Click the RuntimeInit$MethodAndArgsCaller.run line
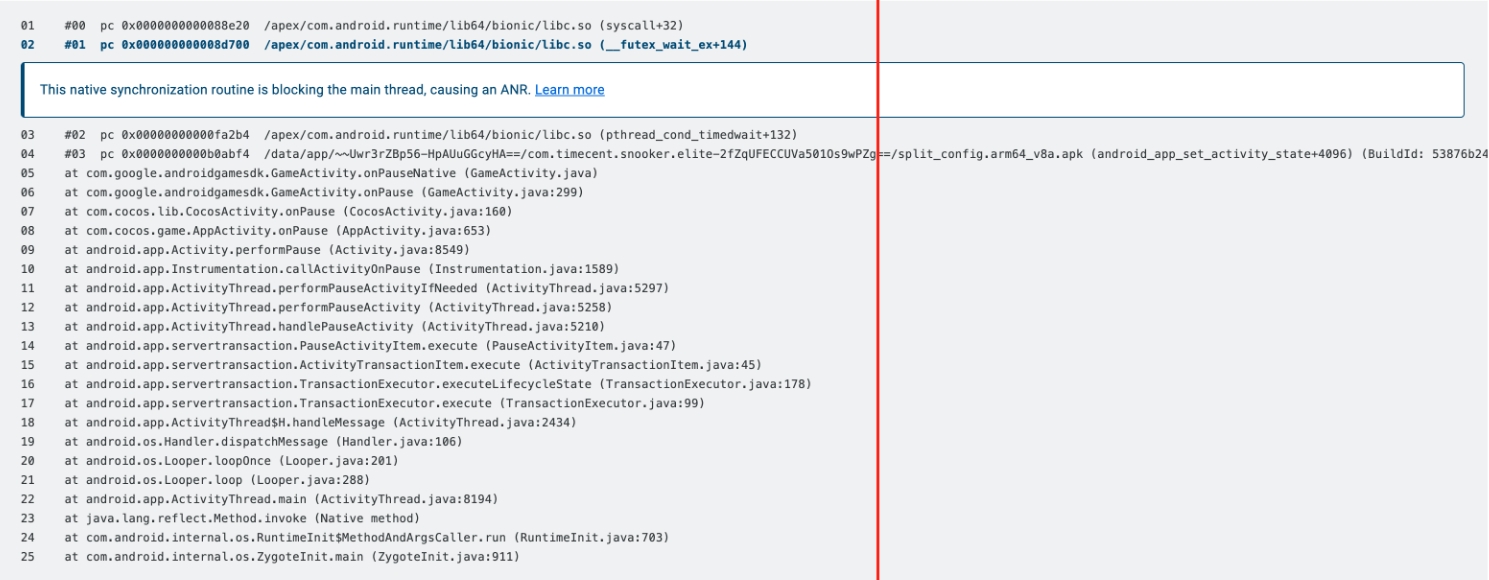 click(366, 538)
